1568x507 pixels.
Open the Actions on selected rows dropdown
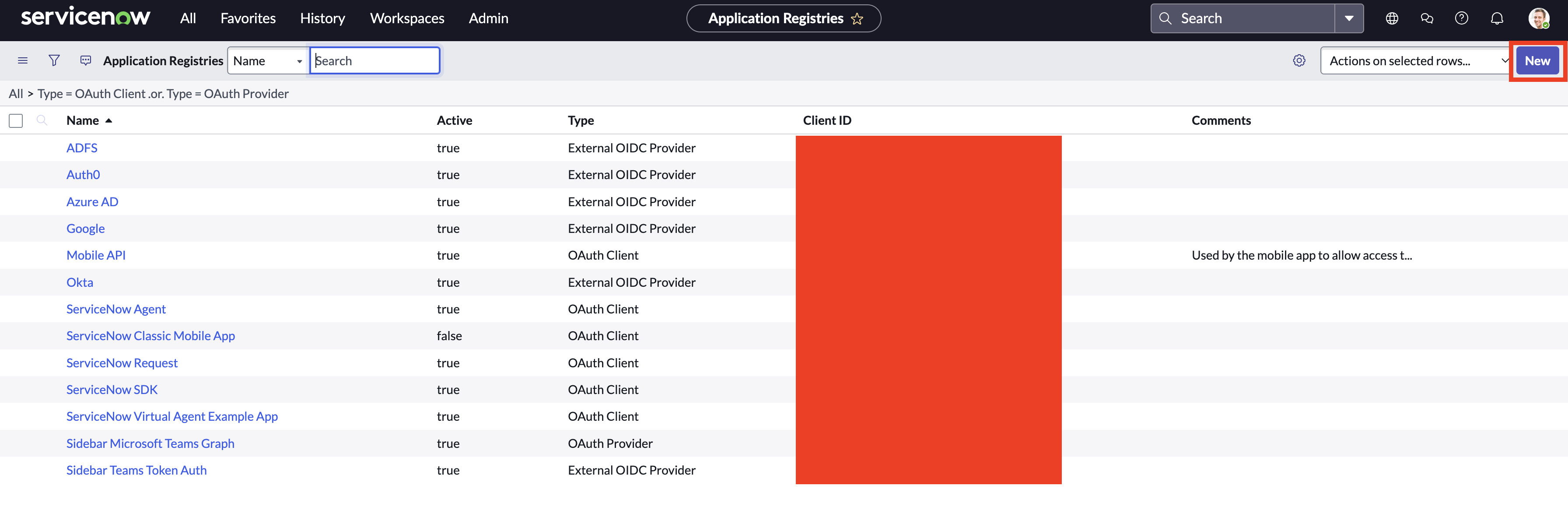click(1415, 60)
